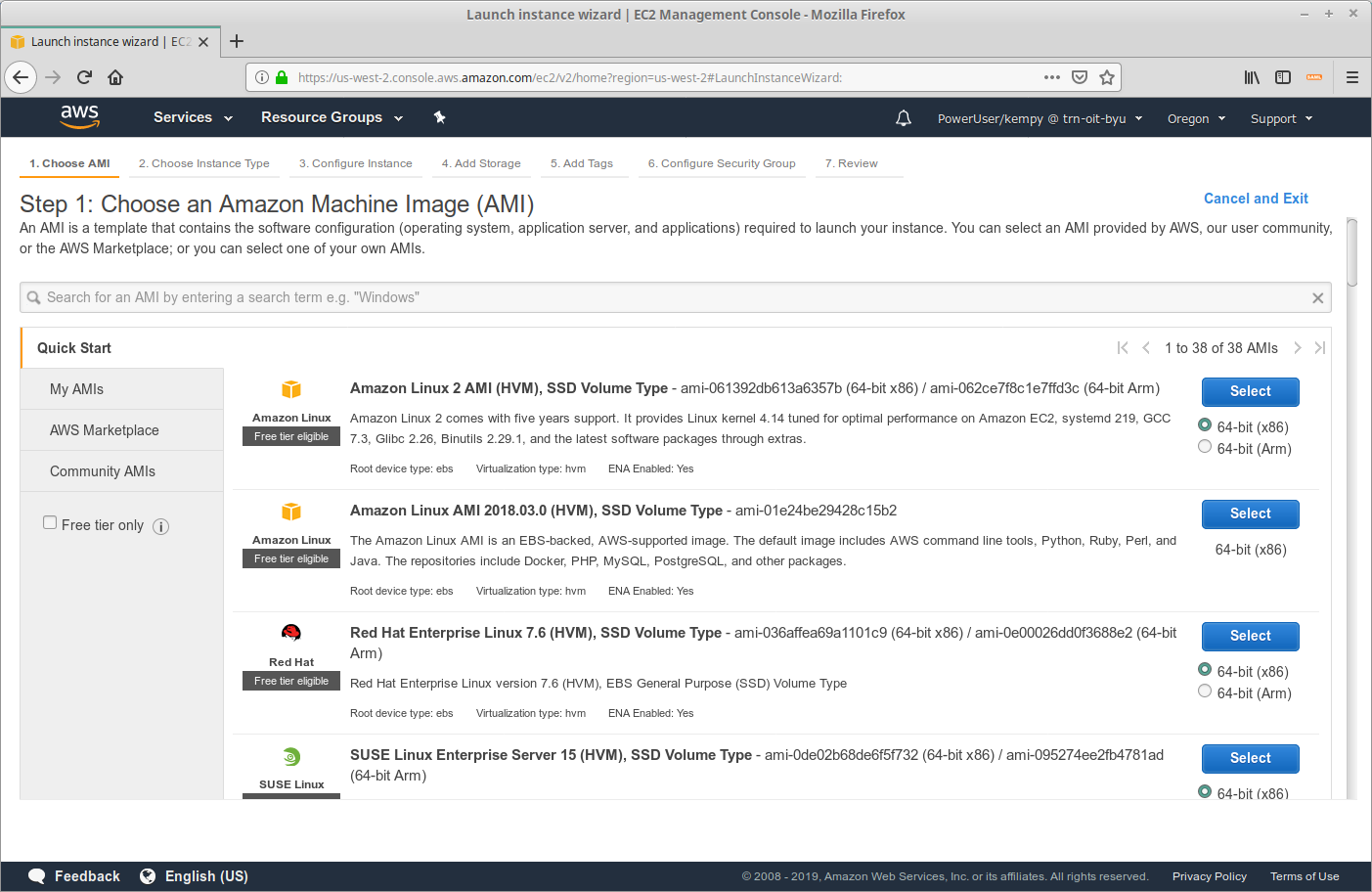Screen dimensions: 1372x892
Task: Open My AMIs category
Action: [122, 389]
